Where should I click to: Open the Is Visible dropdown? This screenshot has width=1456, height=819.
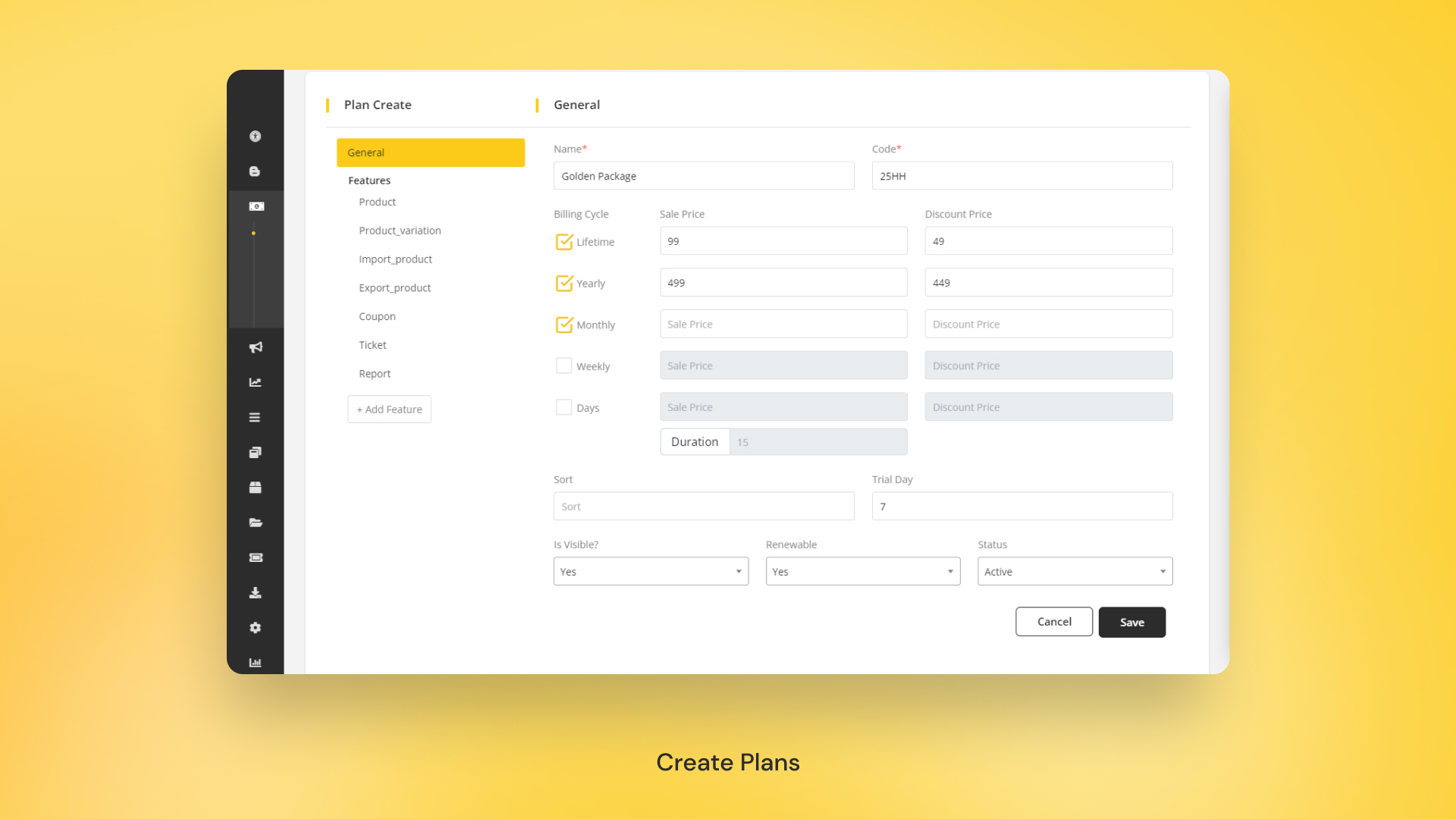tap(651, 572)
